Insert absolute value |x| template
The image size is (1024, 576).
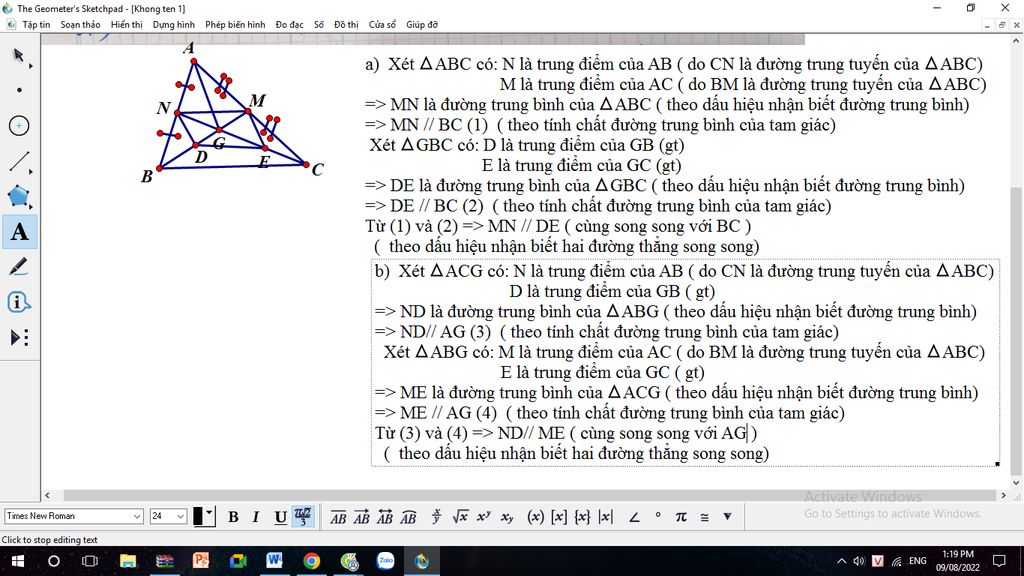[x=606, y=517]
